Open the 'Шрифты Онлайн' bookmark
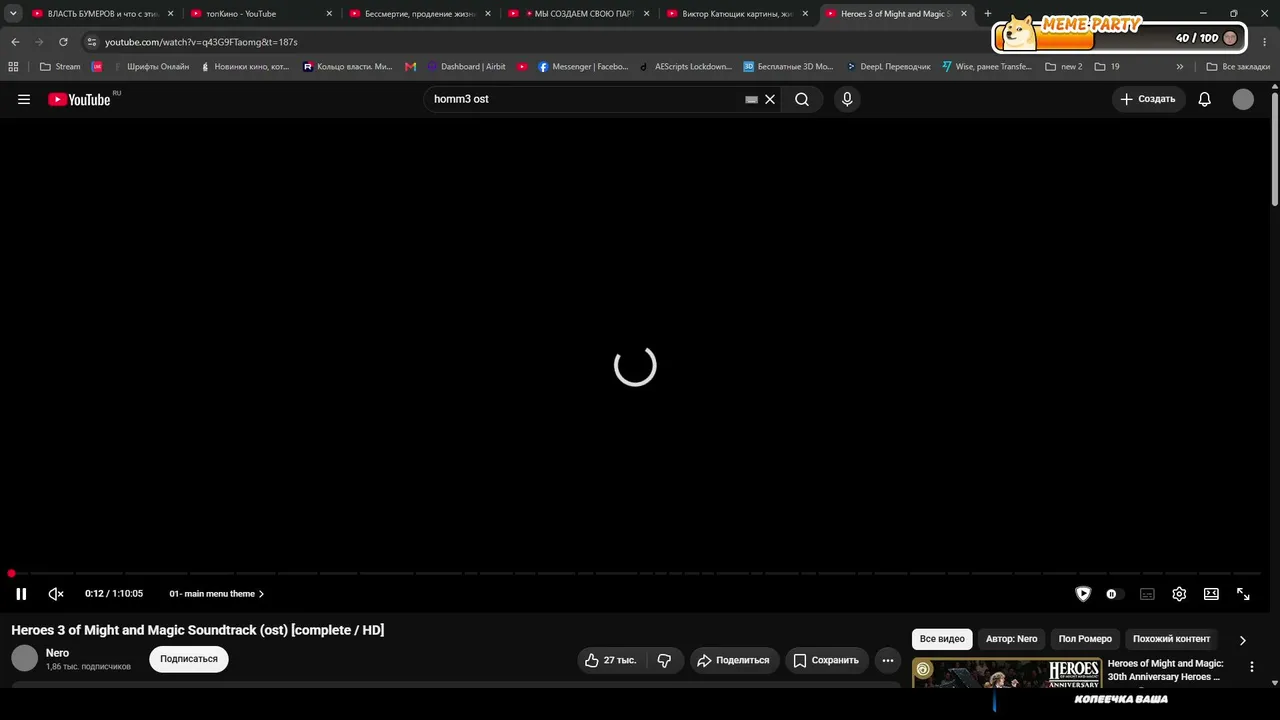This screenshot has height=720, width=1280. coord(150,67)
